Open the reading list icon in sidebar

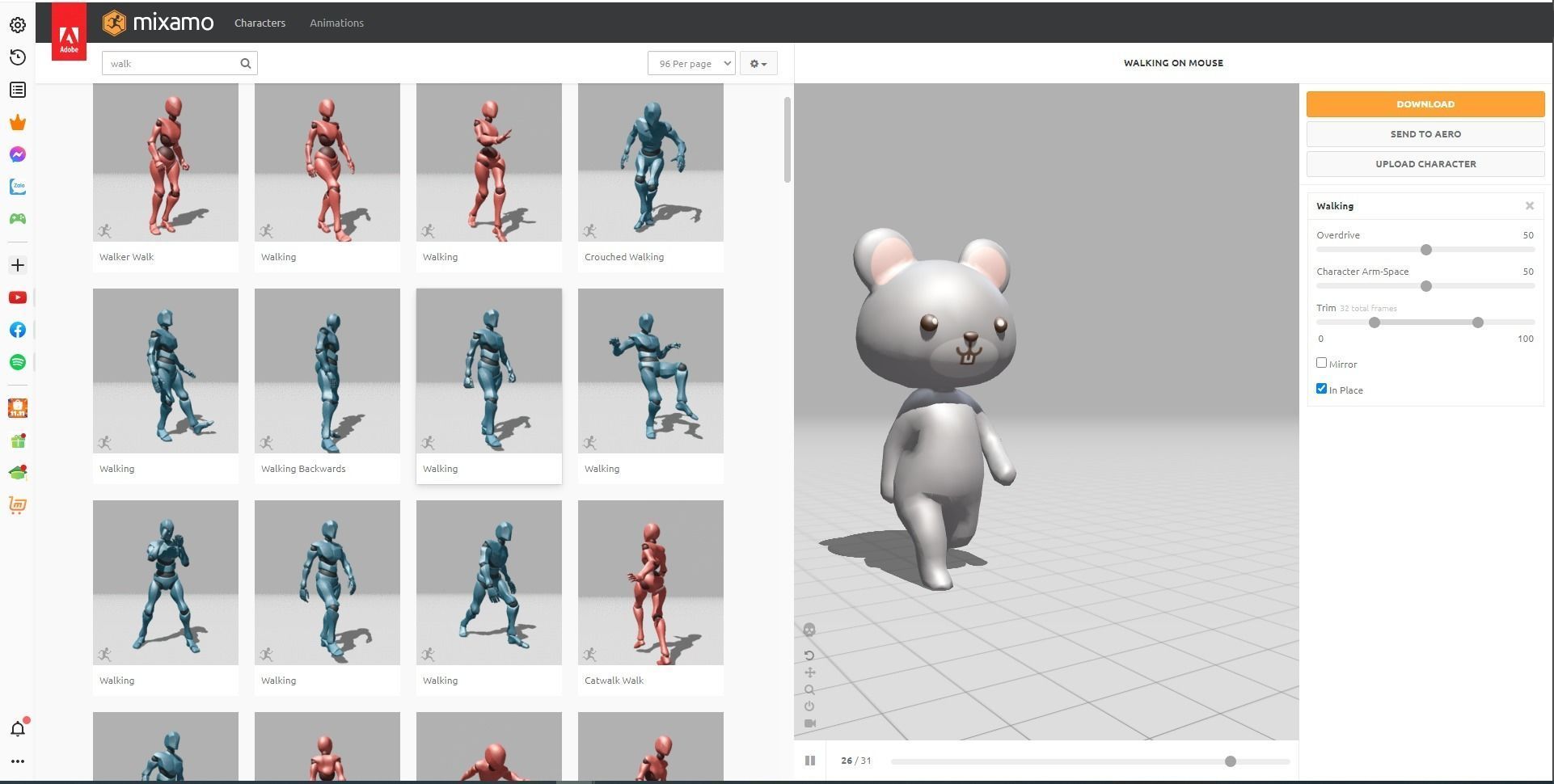18,90
